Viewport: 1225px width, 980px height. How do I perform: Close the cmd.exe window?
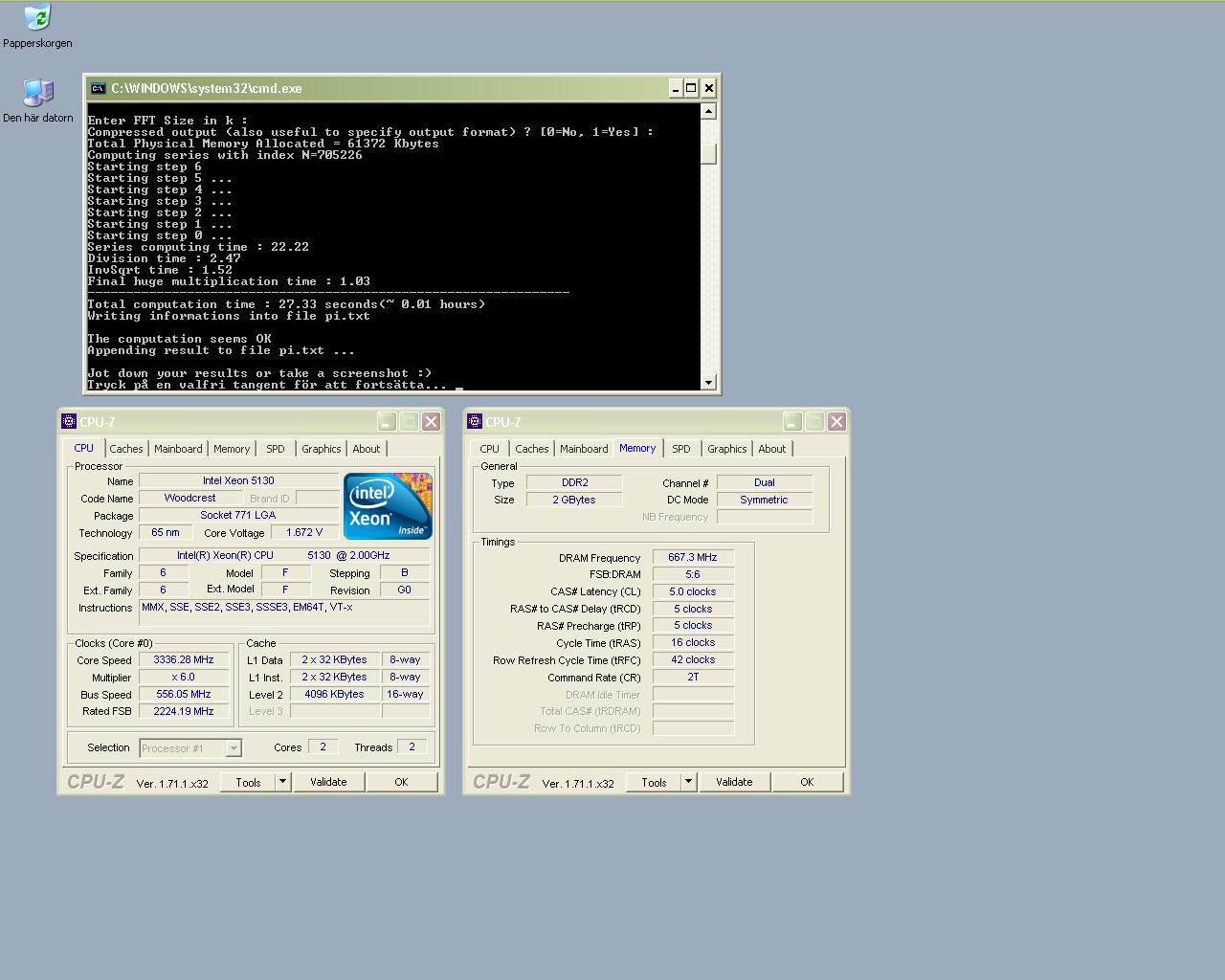pyautogui.click(x=708, y=88)
